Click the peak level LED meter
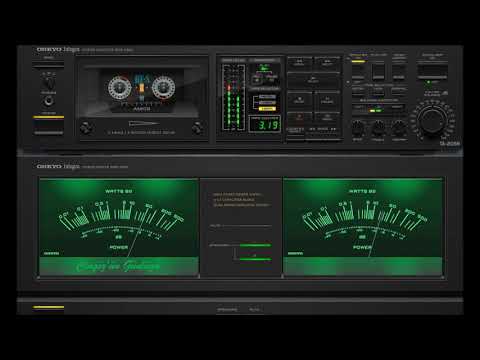This screenshot has width=480, height=360. (233, 97)
